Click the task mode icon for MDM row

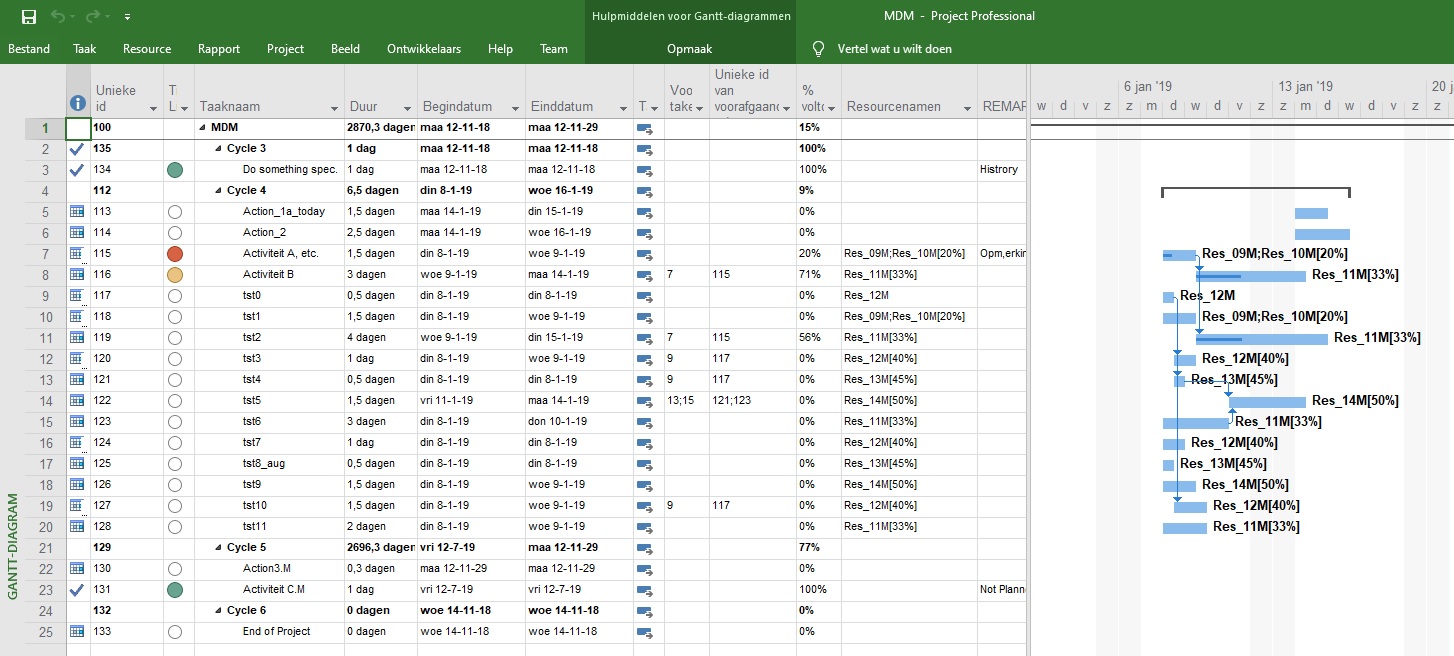(644, 128)
